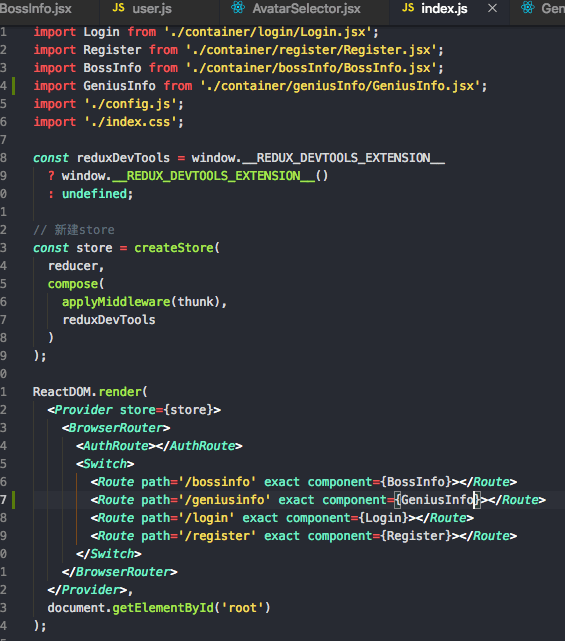The height and width of the screenshot is (641, 565).
Task: Click applyMiddleware(thunk) call
Action: coord(141,302)
